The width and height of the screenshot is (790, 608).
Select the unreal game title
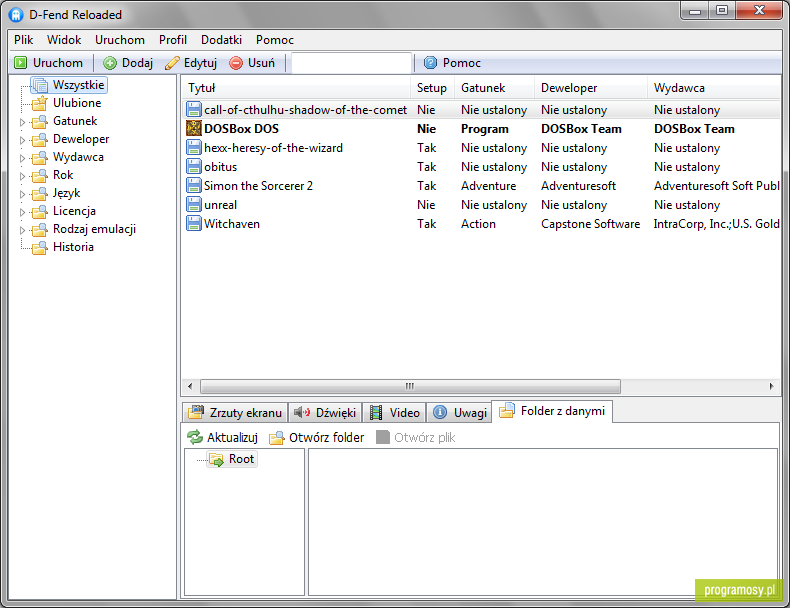pos(220,205)
